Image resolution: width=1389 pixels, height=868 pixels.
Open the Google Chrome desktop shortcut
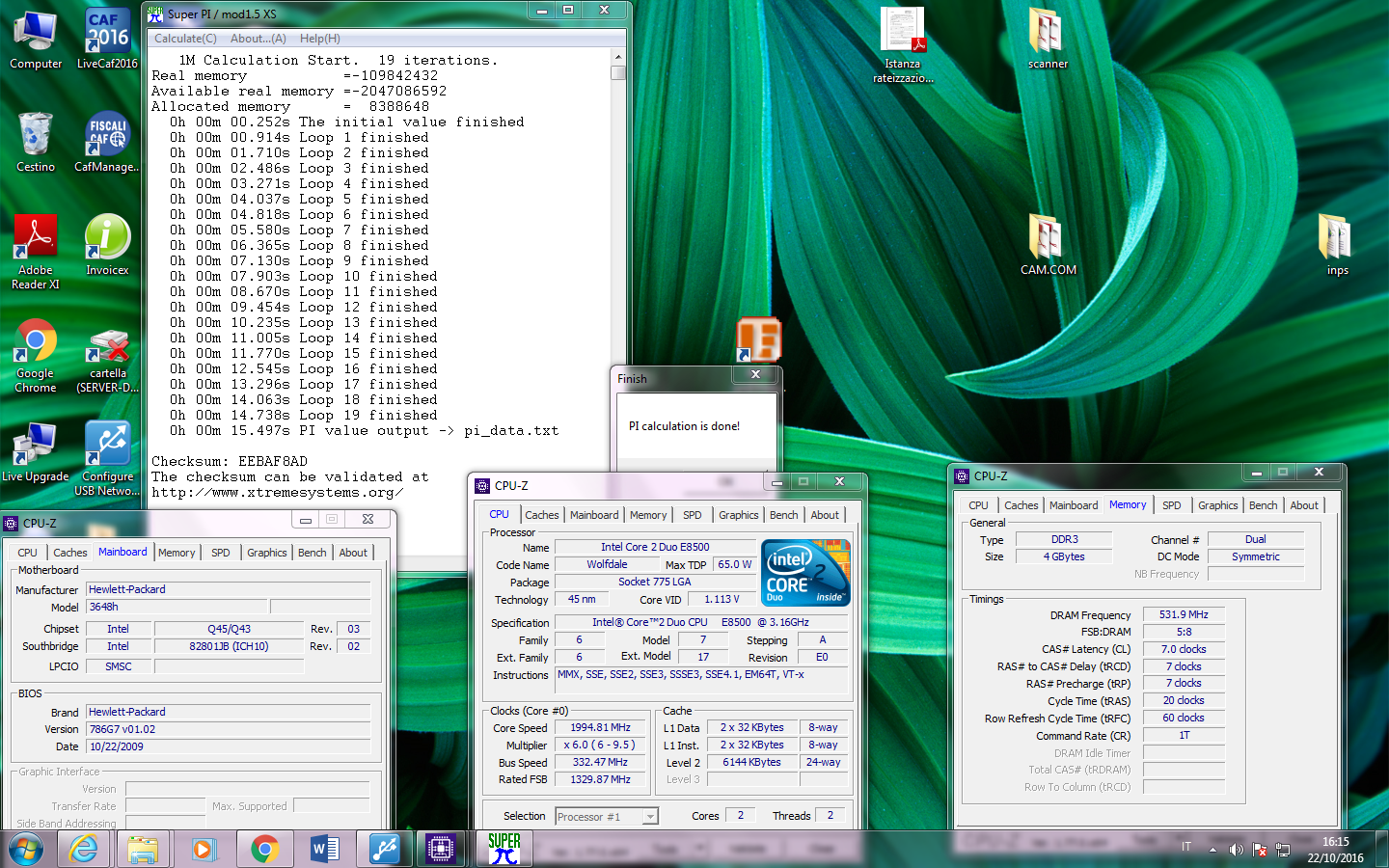(36, 356)
